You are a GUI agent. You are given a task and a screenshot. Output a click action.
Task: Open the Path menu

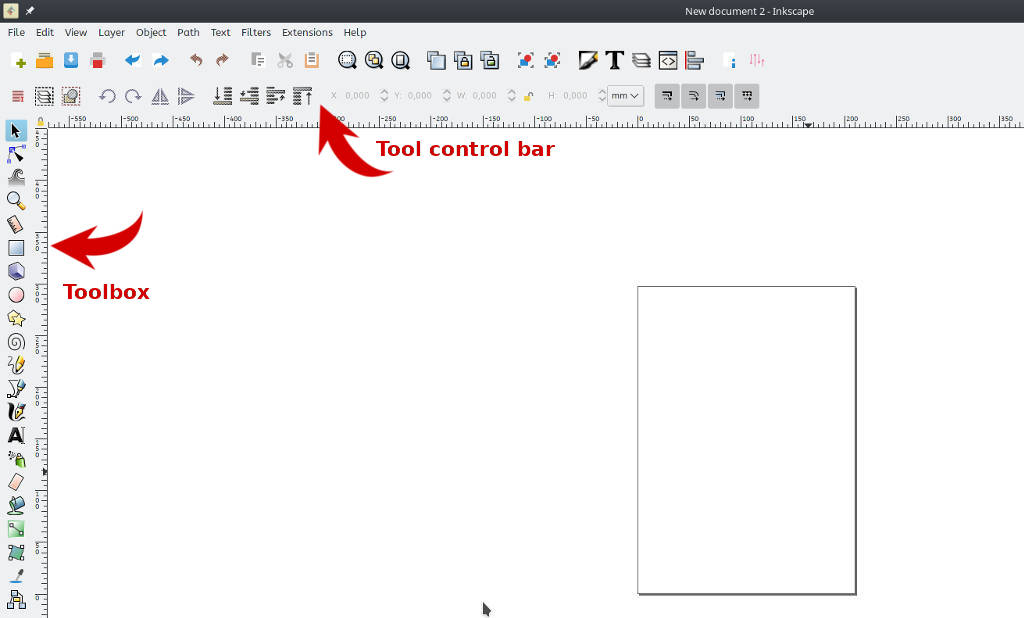point(188,32)
